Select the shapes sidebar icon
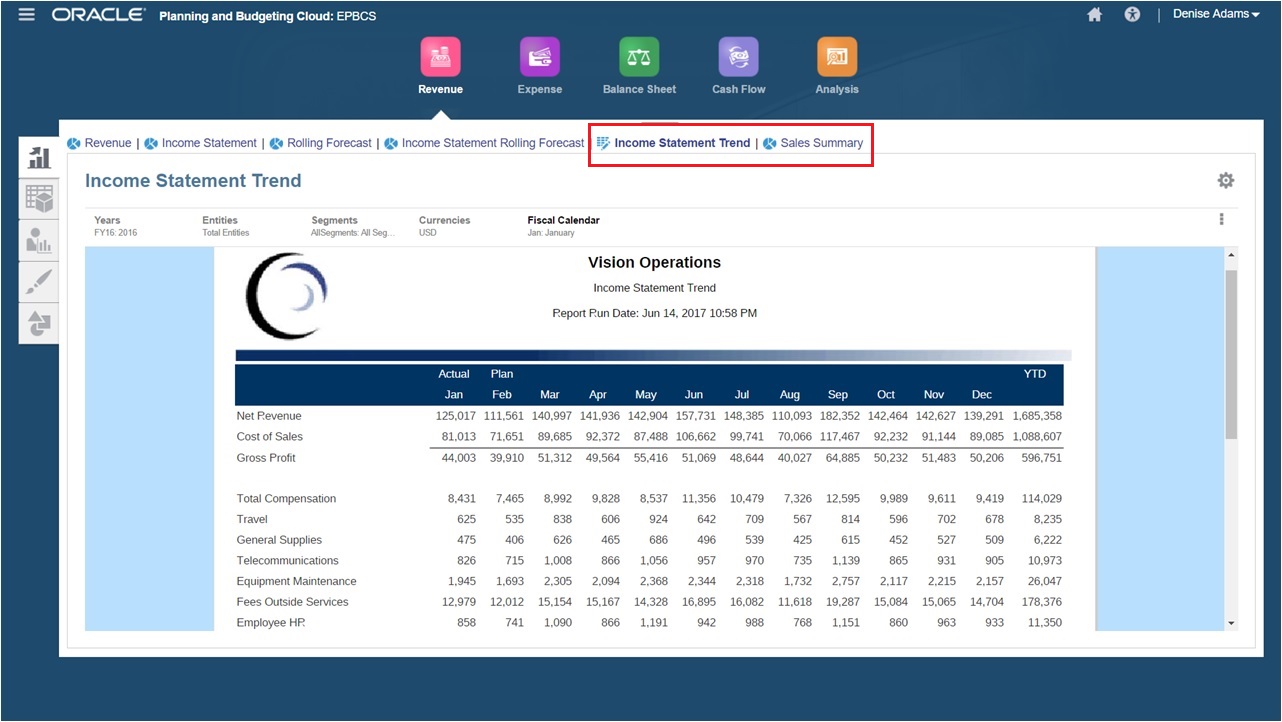1282x722 pixels. (39, 324)
